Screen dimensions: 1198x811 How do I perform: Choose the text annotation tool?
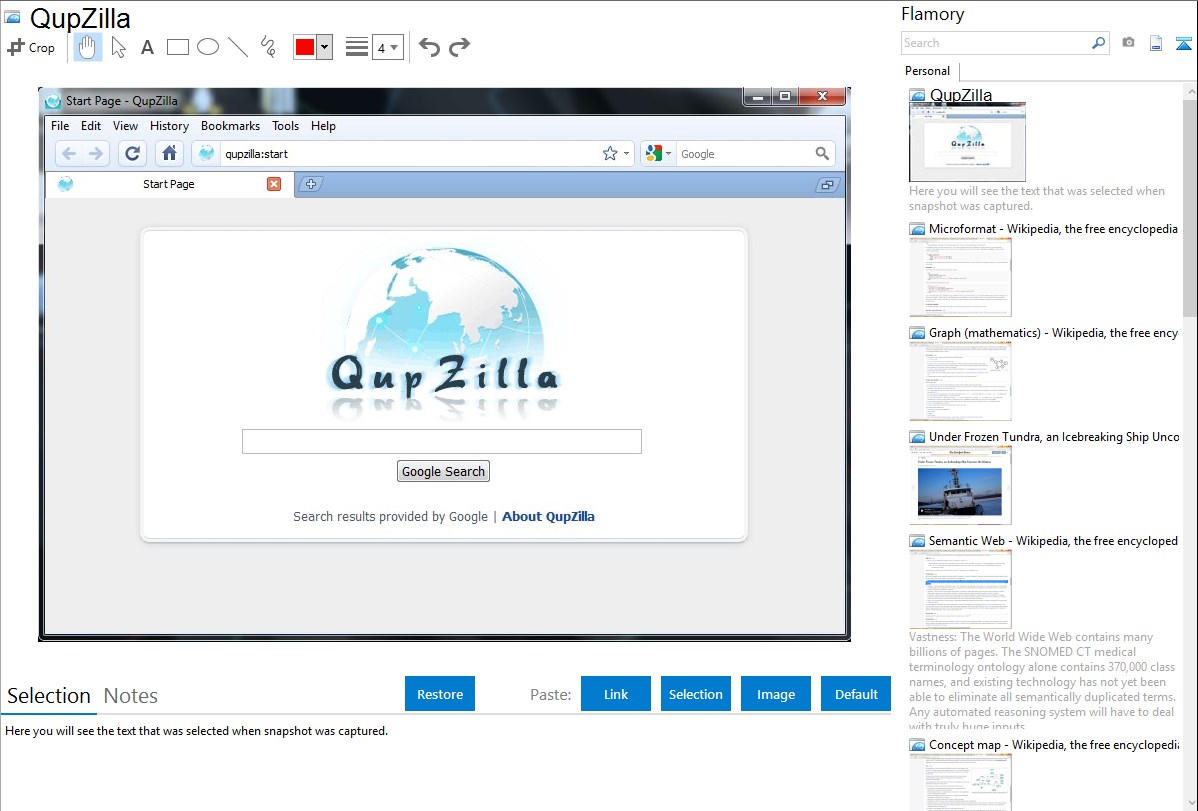pyautogui.click(x=147, y=47)
